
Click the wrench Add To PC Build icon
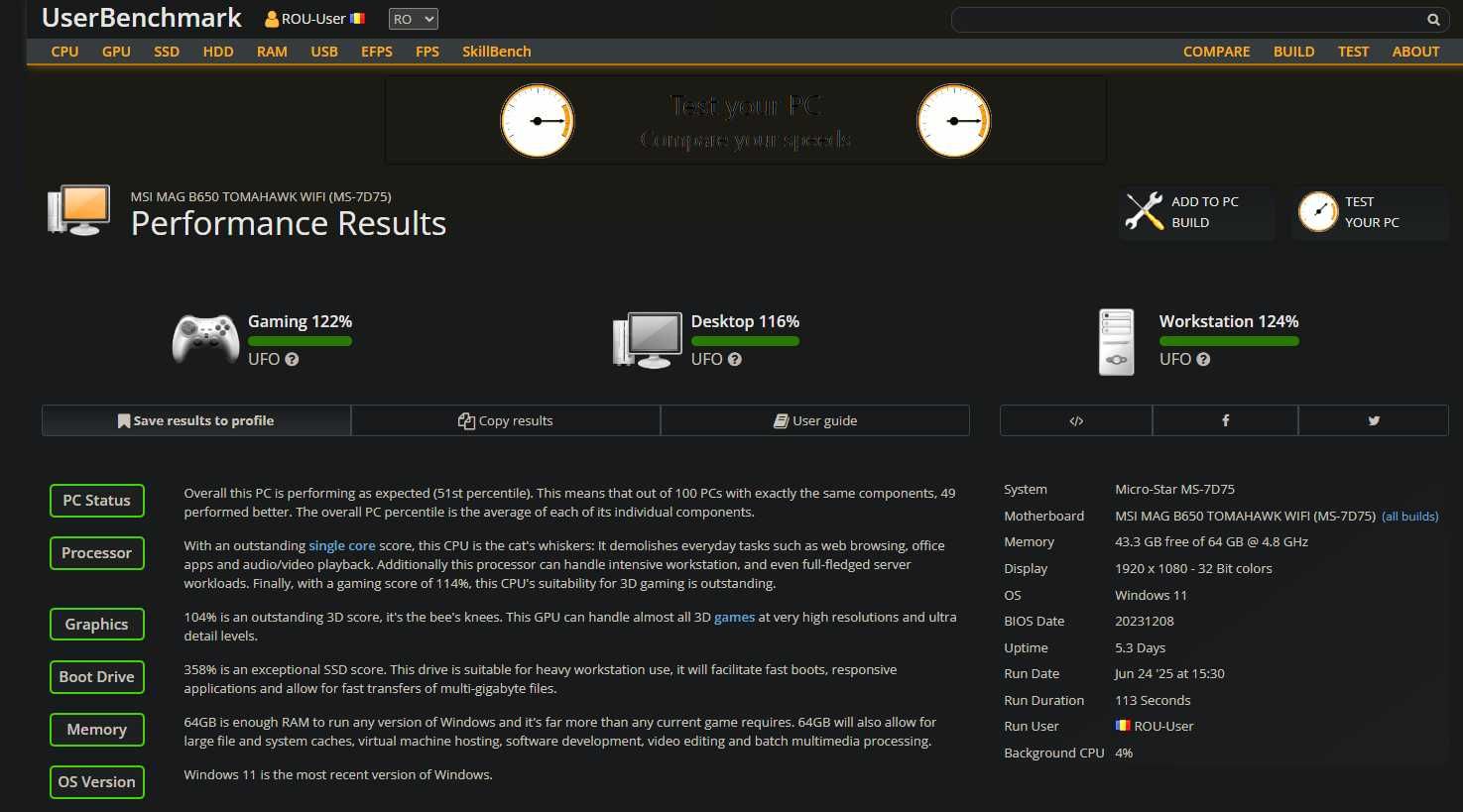click(x=1144, y=211)
